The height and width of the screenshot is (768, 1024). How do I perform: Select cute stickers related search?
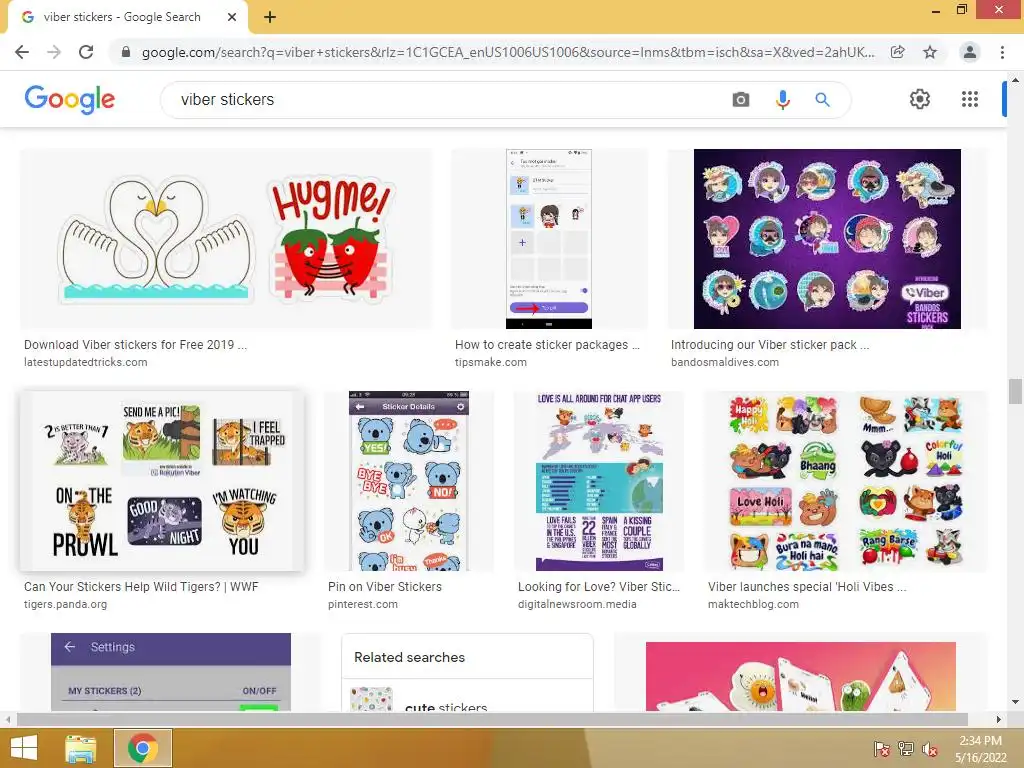tap(468, 699)
